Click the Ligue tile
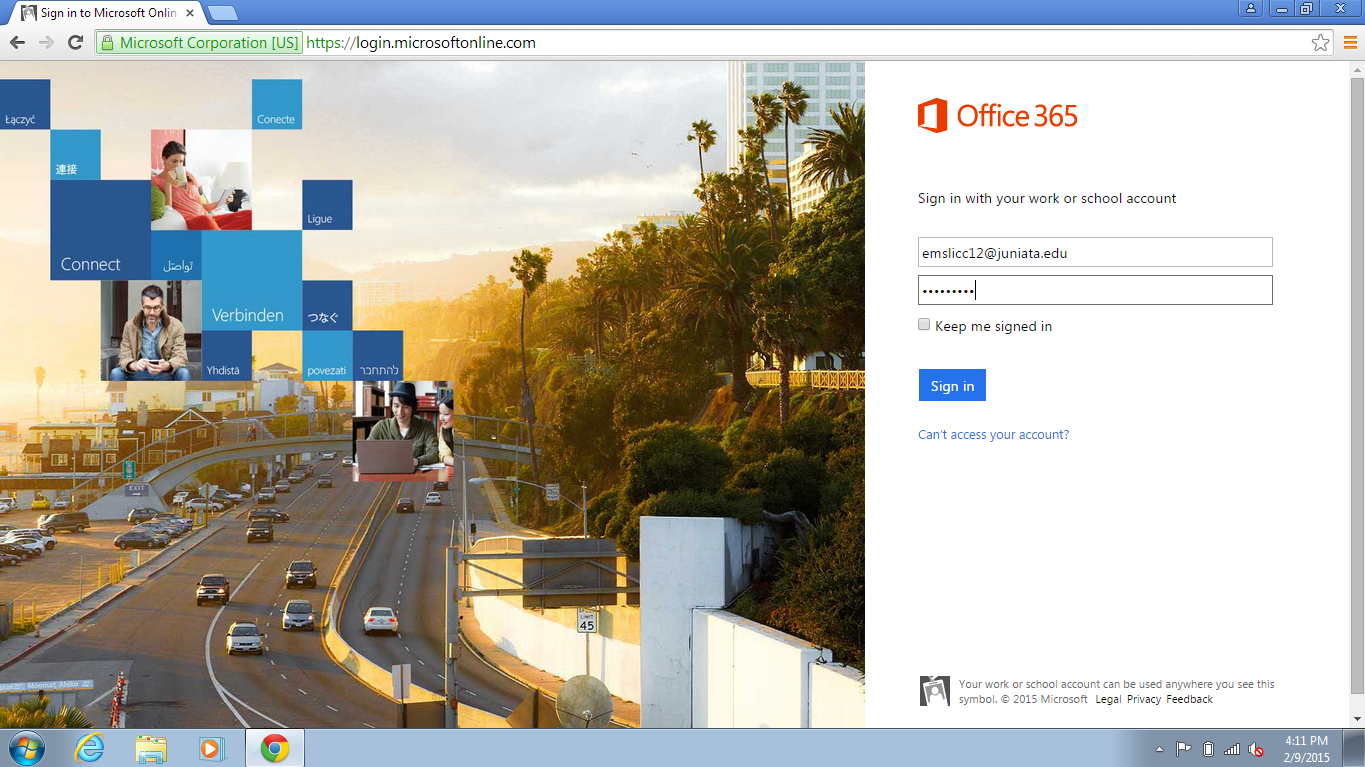1365x767 pixels. coord(327,205)
